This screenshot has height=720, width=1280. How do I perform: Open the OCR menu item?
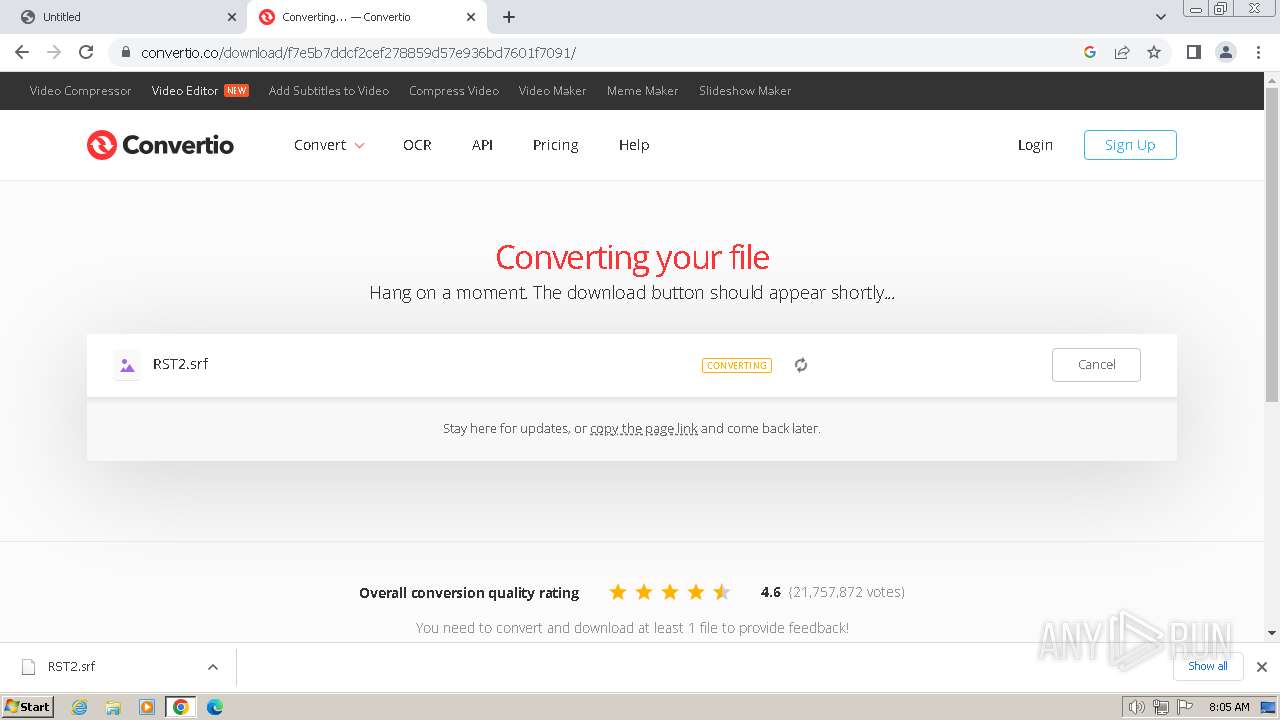pos(417,145)
